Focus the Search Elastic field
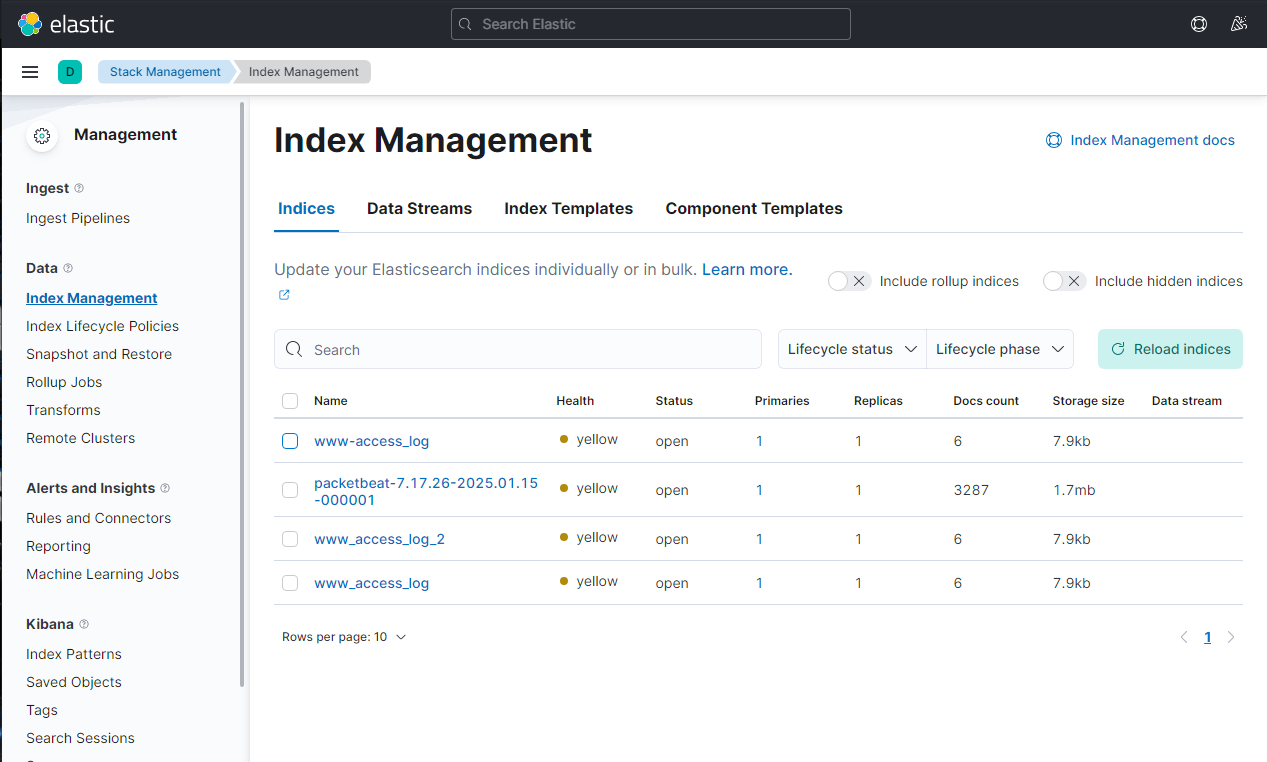 click(651, 24)
